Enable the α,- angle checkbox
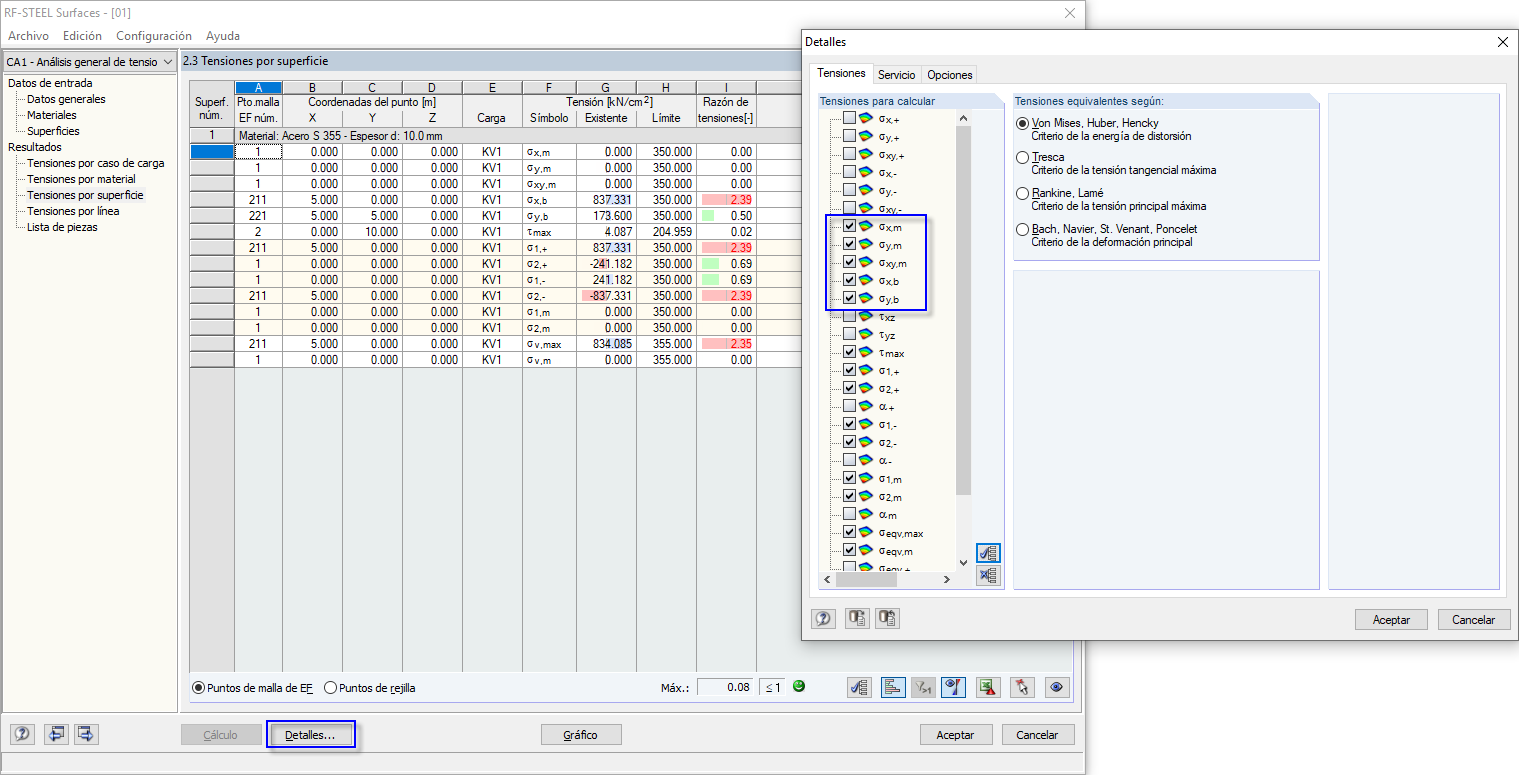This screenshot has width=1519, height=775. pos(849,460)
